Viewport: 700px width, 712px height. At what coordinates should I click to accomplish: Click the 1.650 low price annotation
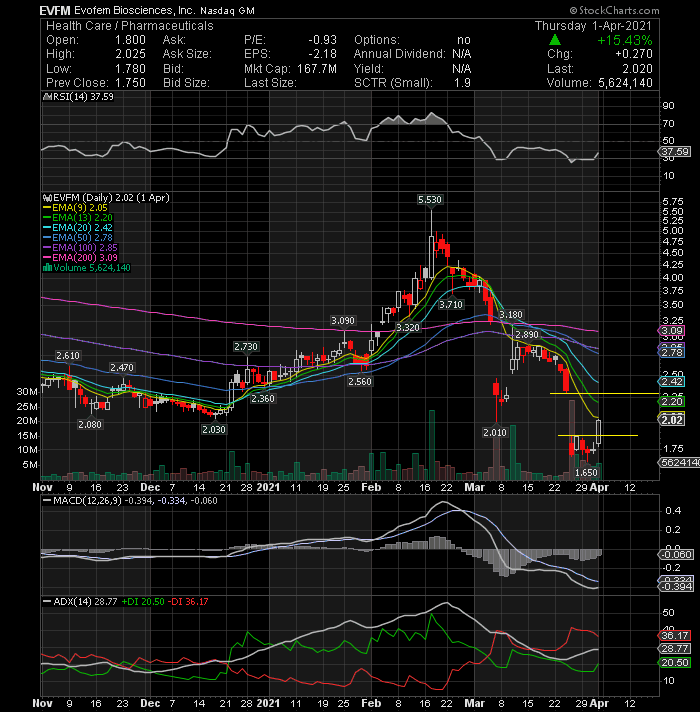586,473
